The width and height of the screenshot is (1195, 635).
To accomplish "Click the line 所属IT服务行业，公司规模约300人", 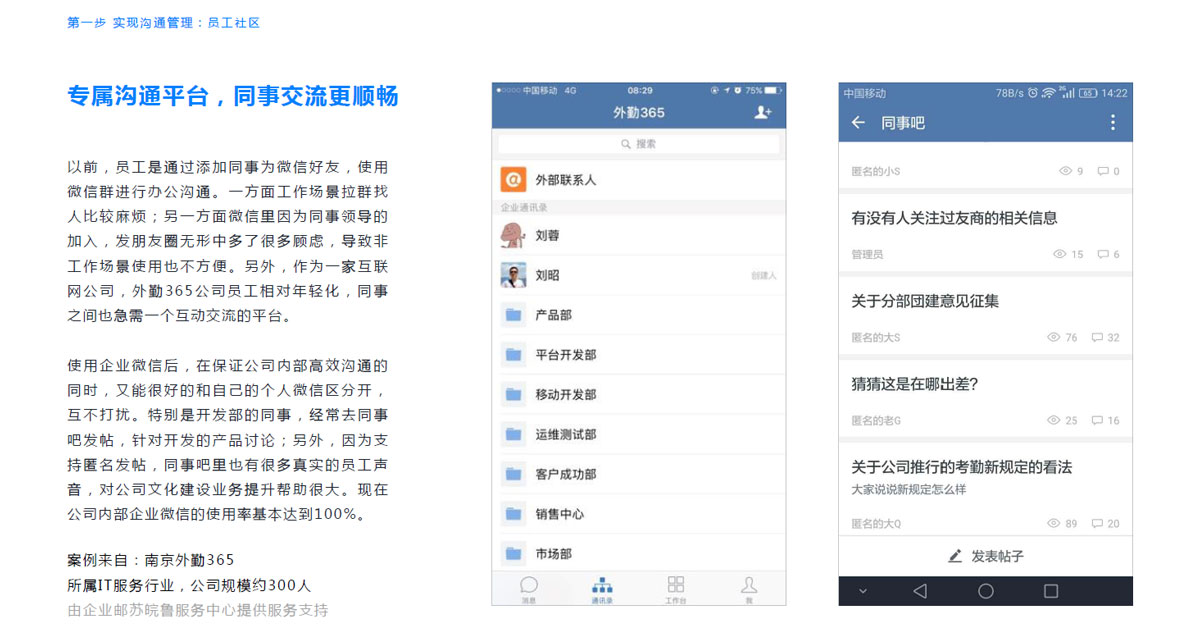I will pyautogui.click(x=189, y=585).
